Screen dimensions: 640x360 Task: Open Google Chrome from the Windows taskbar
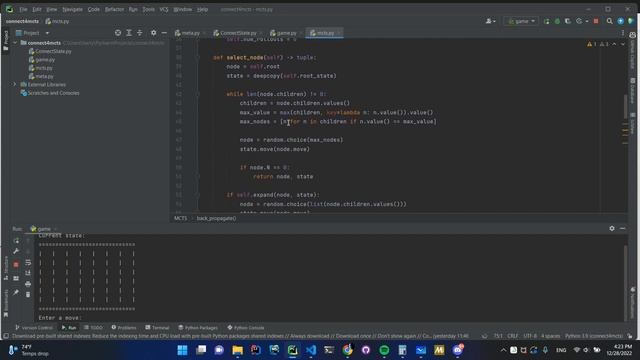(347, 350)
